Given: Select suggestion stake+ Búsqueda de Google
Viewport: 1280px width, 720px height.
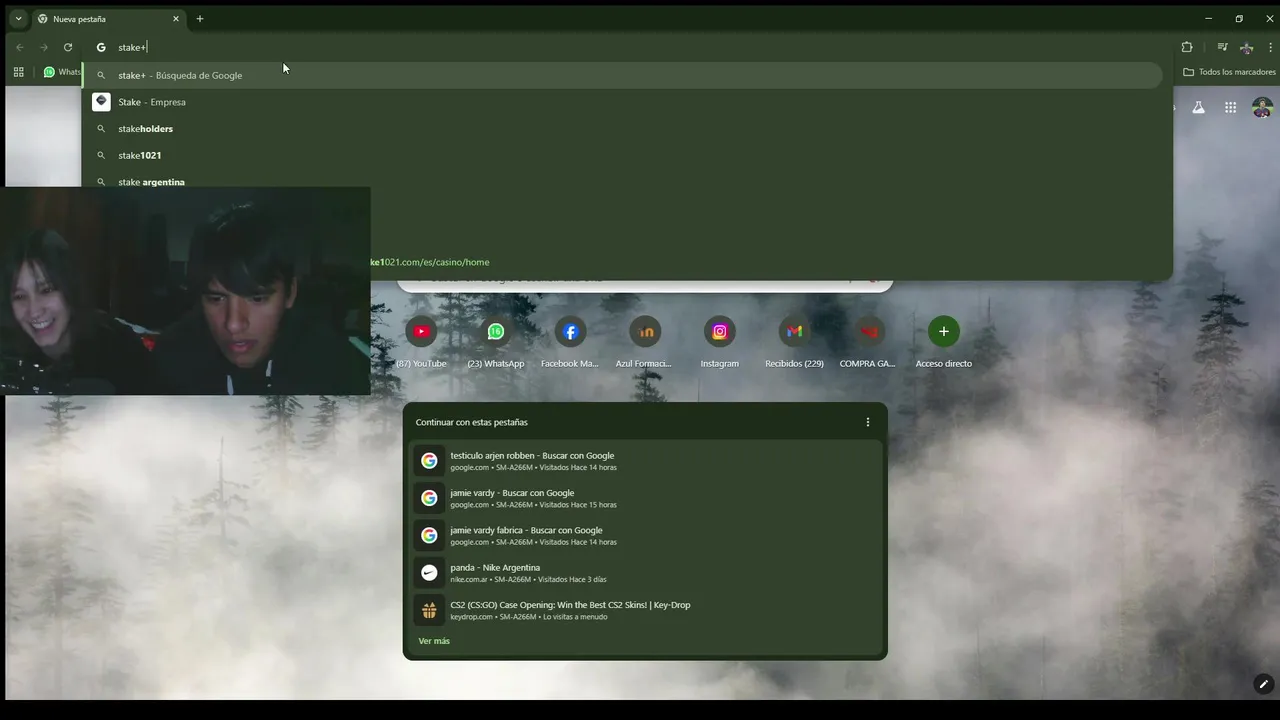Looking at the screenshot, I should pyautogui.click(x=622, y=75).
